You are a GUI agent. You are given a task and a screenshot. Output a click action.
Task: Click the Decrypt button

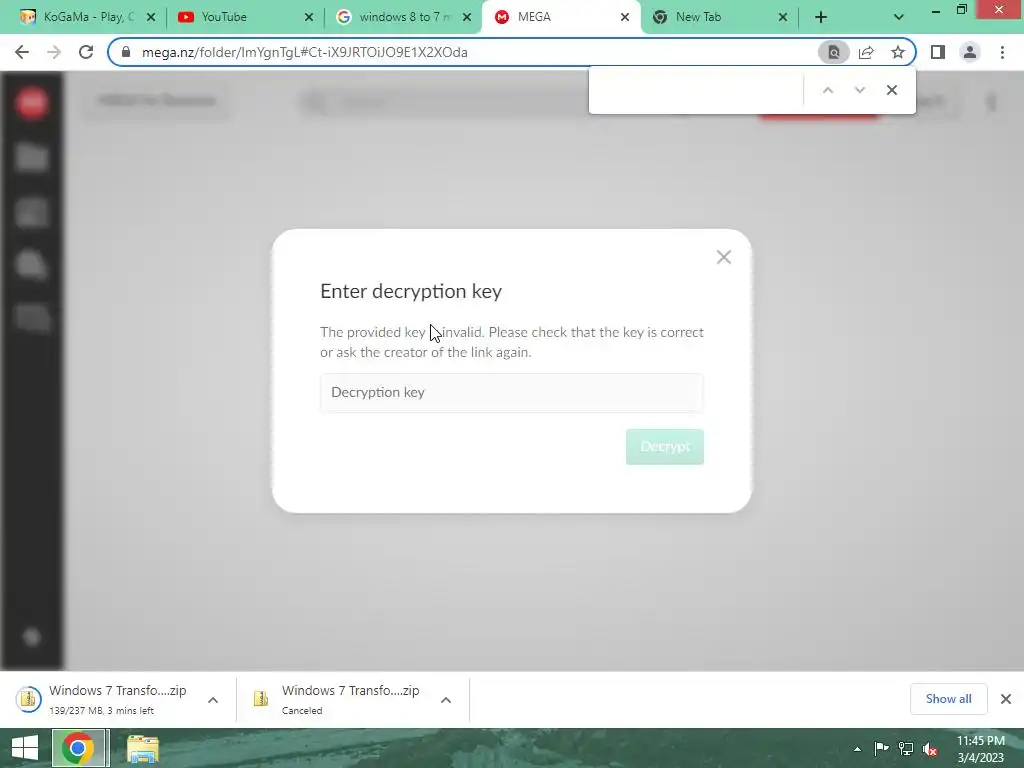coord(665,447)
